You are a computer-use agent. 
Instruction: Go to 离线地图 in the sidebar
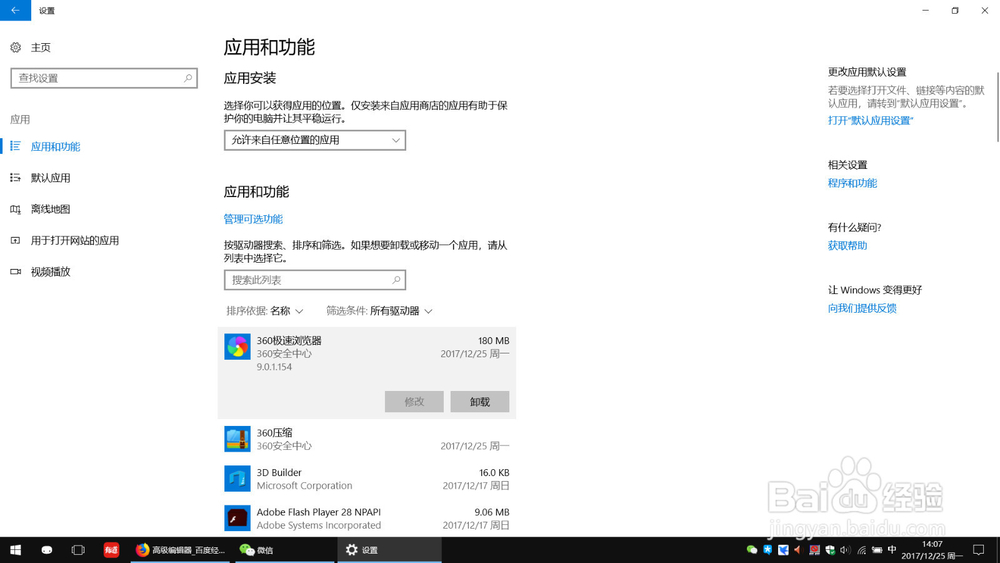(50, 209)
